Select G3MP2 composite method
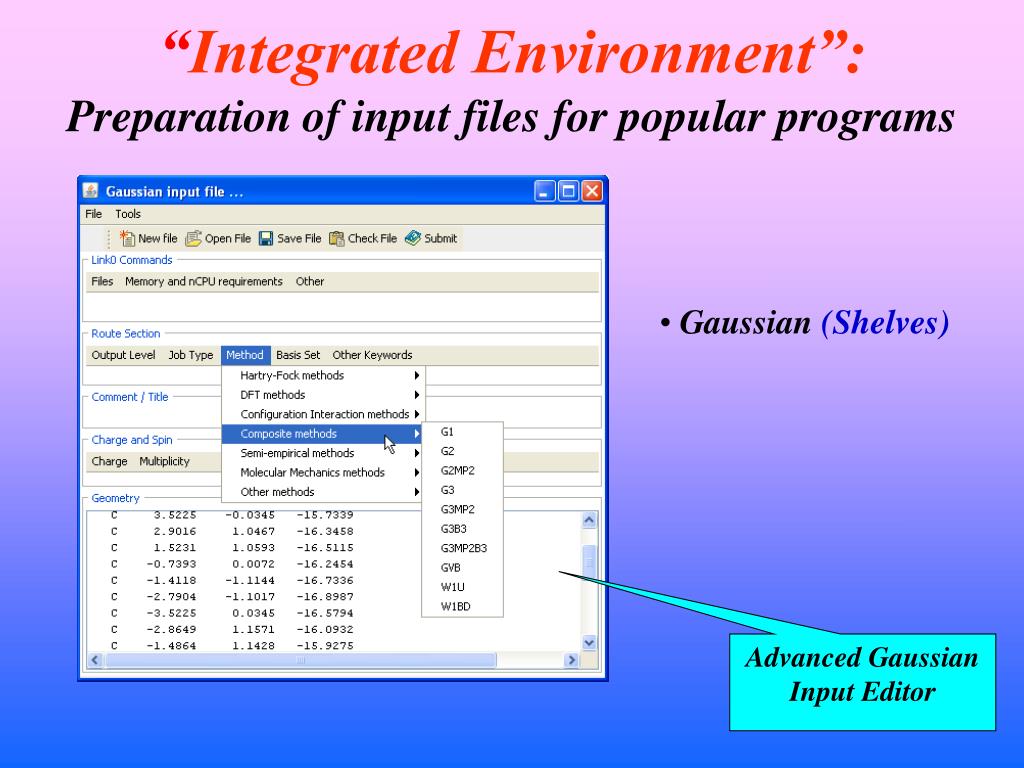1024x768 pixels. [x=462, y=509]
